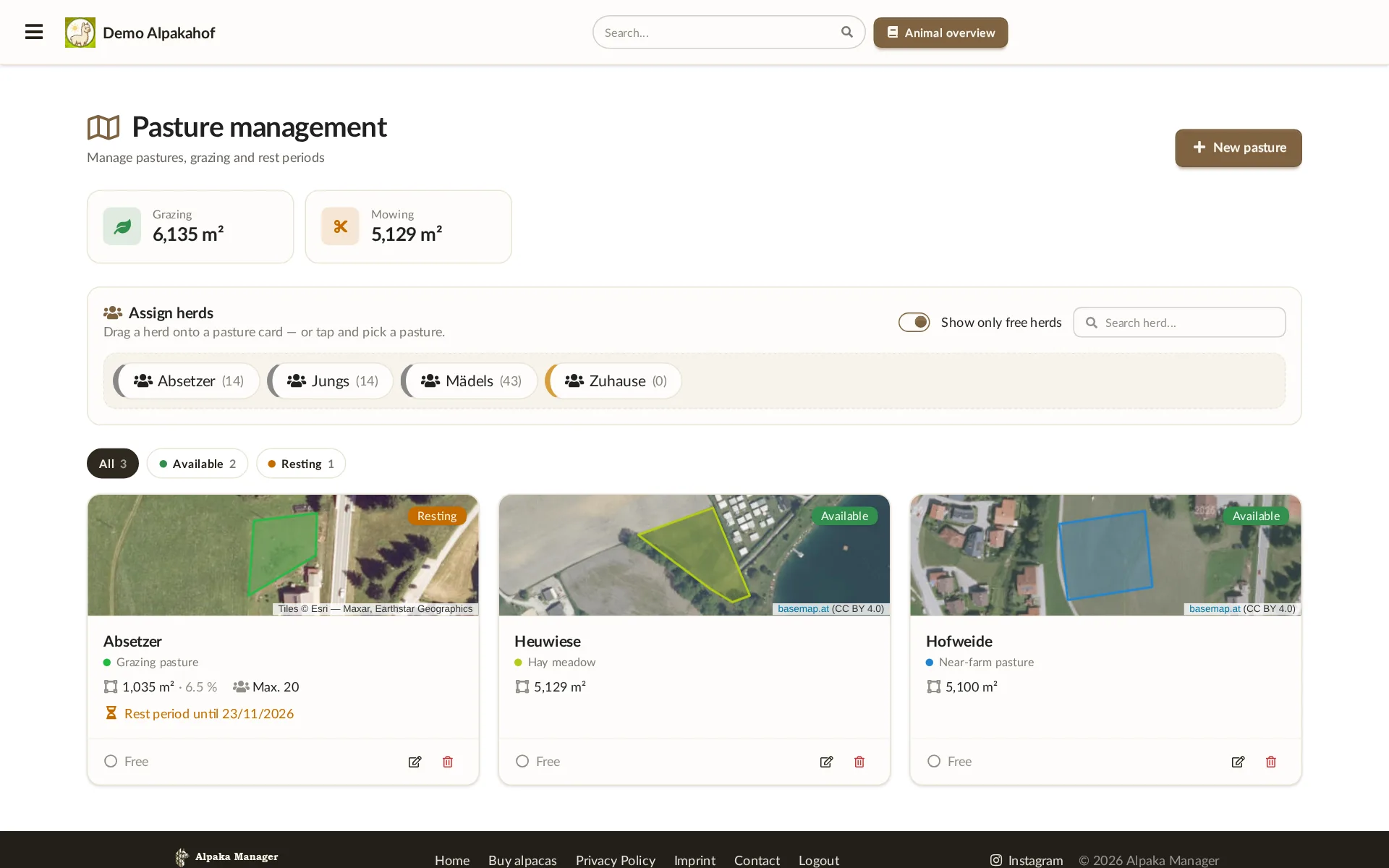The width and height of the screenshot is (1389, 868).
Task: Open the hamburger navigation menu
Action: [x=34, y=32]
